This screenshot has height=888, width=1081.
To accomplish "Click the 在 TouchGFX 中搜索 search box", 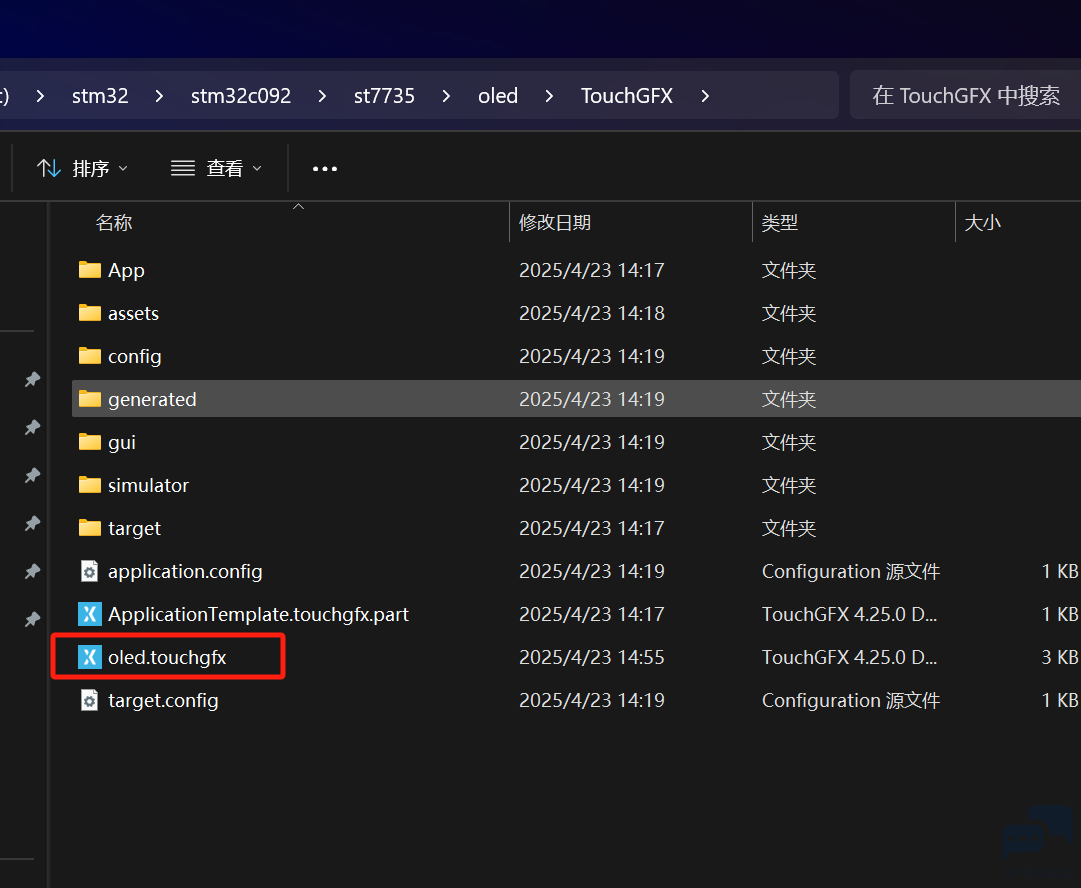I will point(965,95).
